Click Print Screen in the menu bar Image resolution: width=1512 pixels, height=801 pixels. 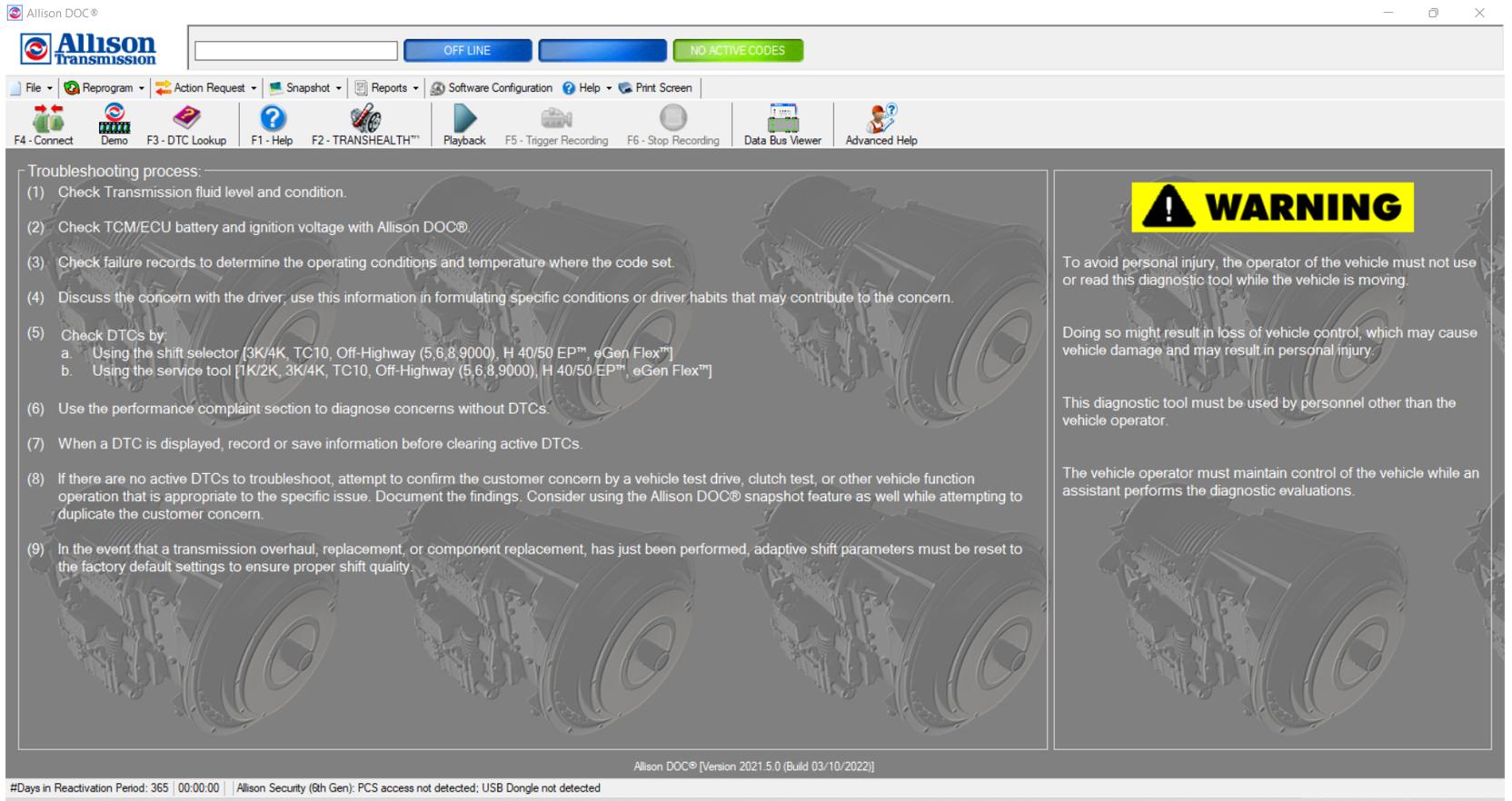coord(655,88)
